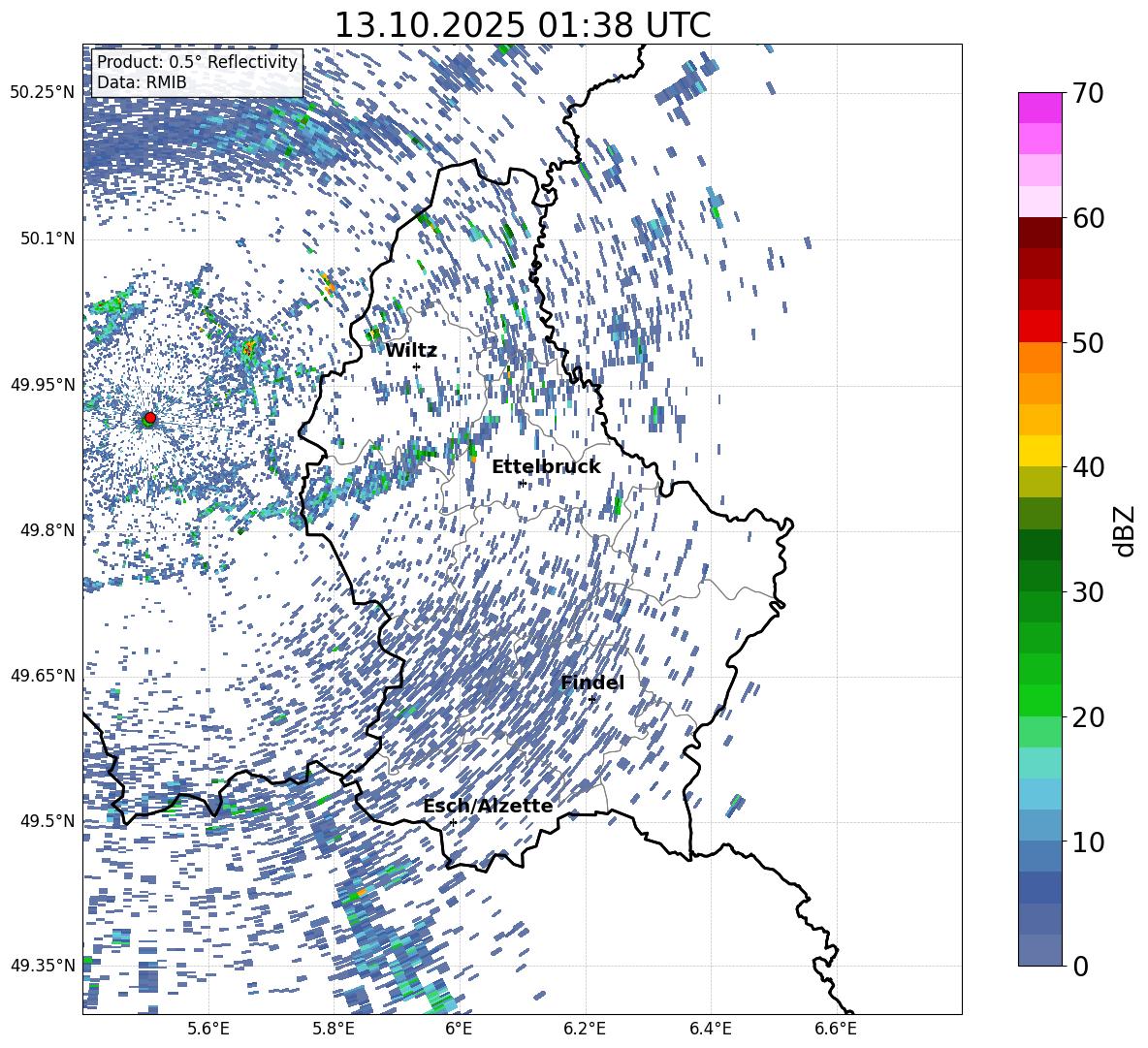Click the Wiltz cross marker
The width and height of the screenshot is (1148, 1048).
(x=417, y=366)
